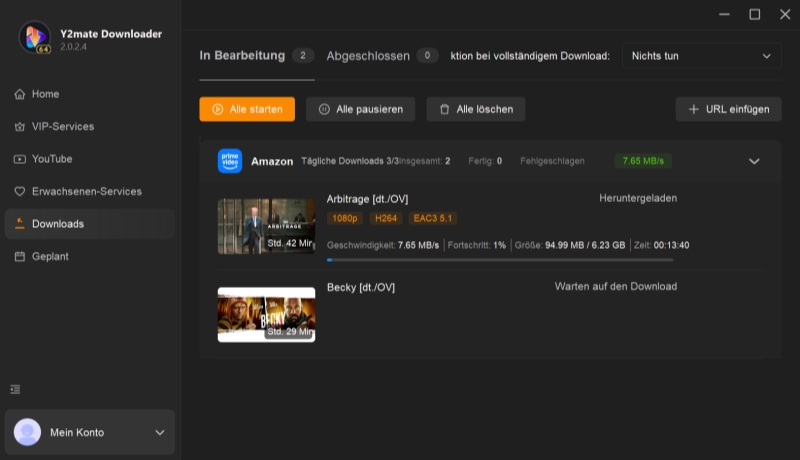Viewport: 800px width, 460px height.
Task: Select the Downloads sidebar entry
Action: coord(89,224)
